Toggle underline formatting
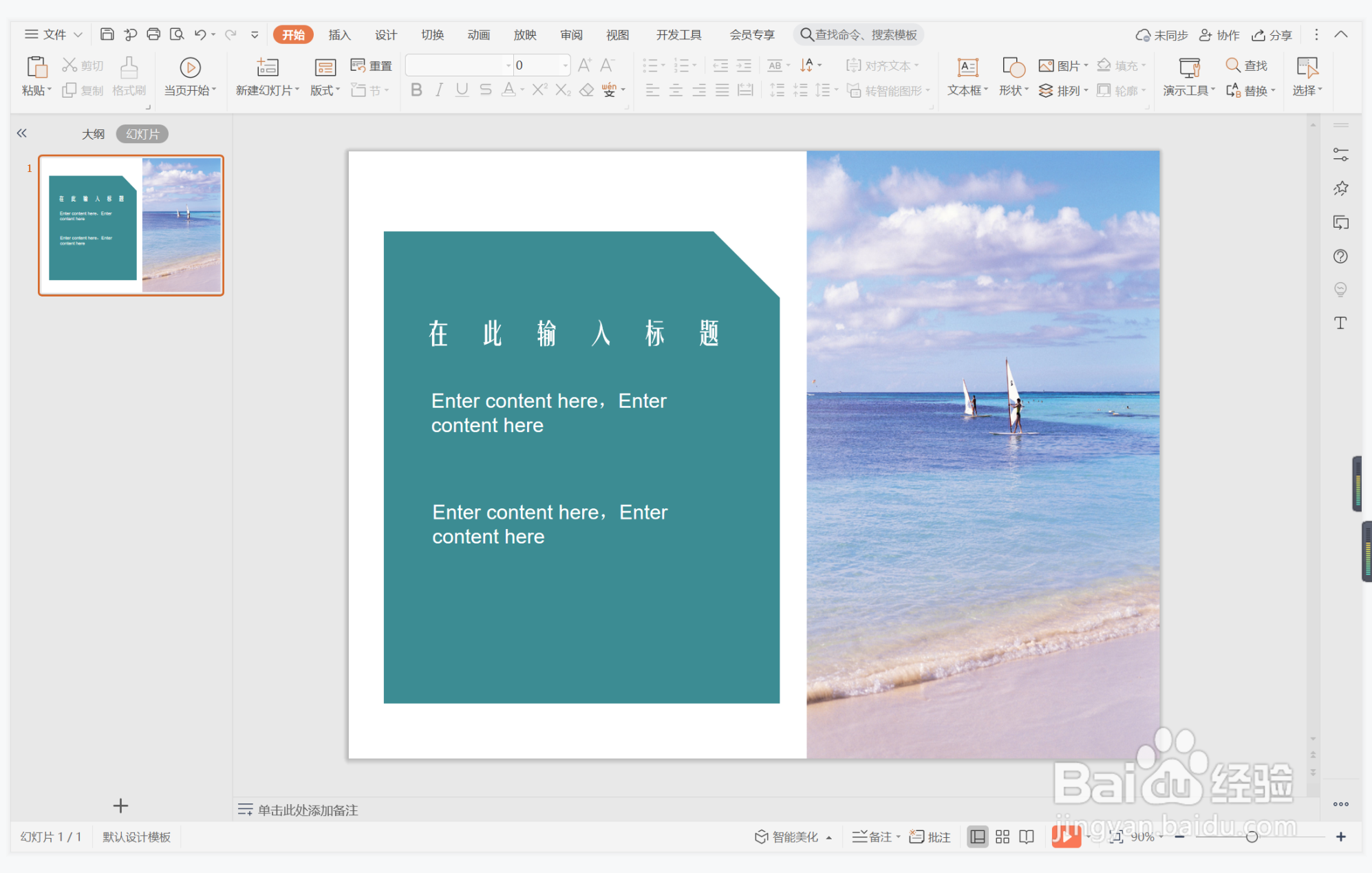This screenshot has width=1372, height=873. (x=462, y=90)
